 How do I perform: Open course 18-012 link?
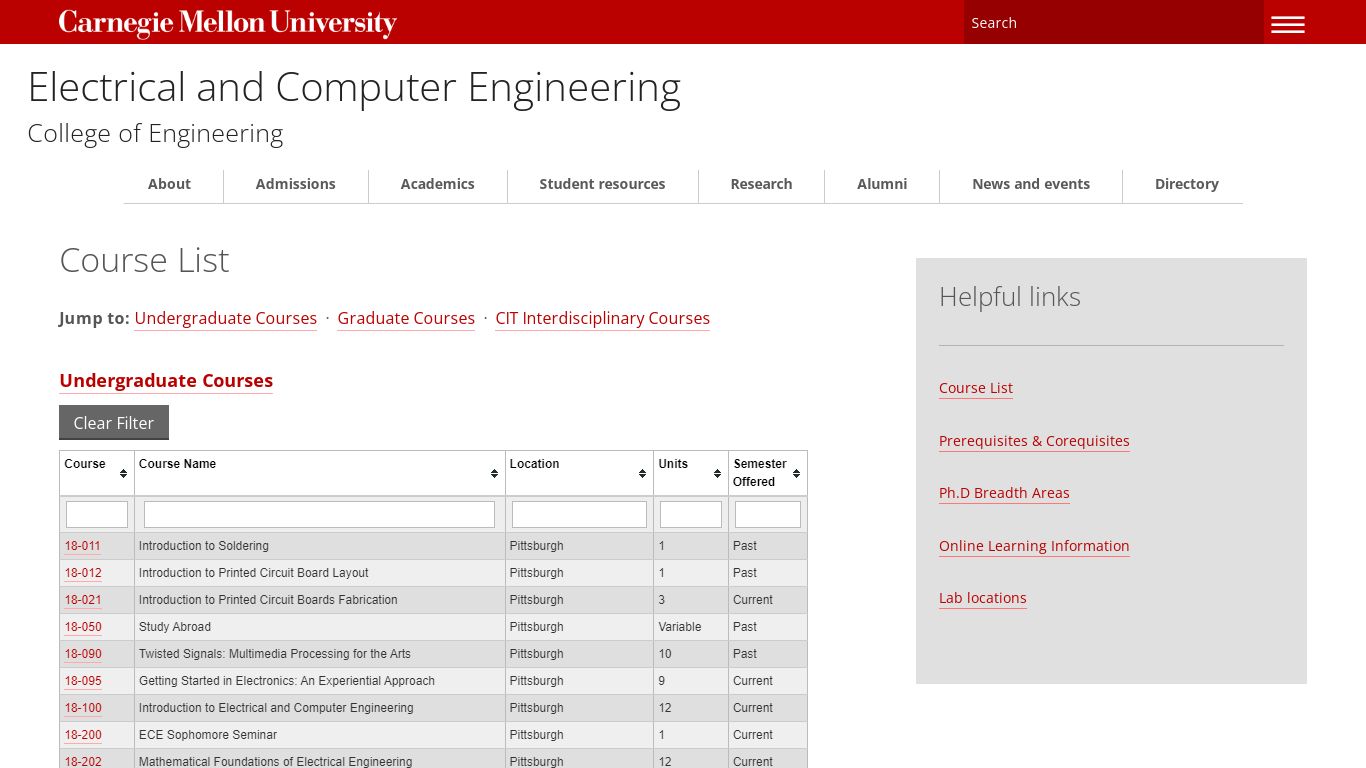pyautogui.click(x=83, y=573)
